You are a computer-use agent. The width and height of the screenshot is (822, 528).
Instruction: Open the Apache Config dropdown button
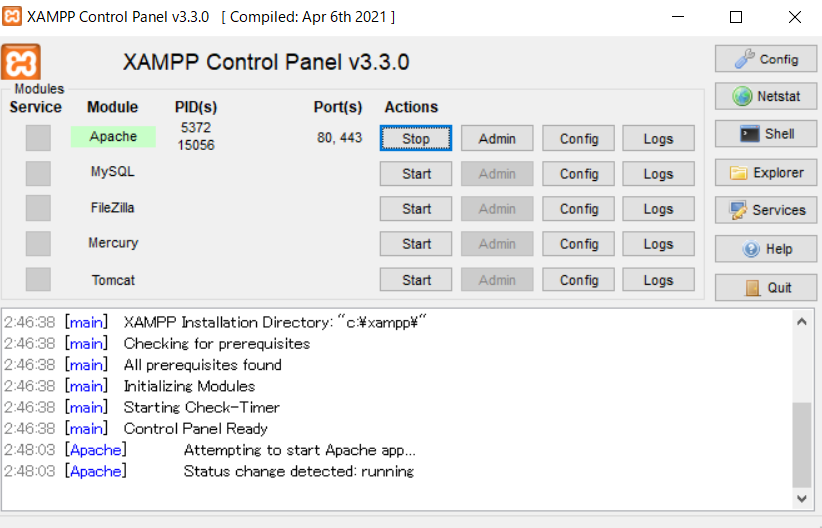(578, 138)
